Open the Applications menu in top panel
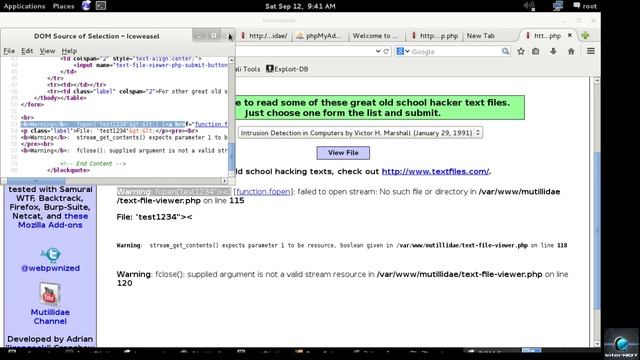Image resolution: width=640 pixels, height=360 pixels. 24,6
